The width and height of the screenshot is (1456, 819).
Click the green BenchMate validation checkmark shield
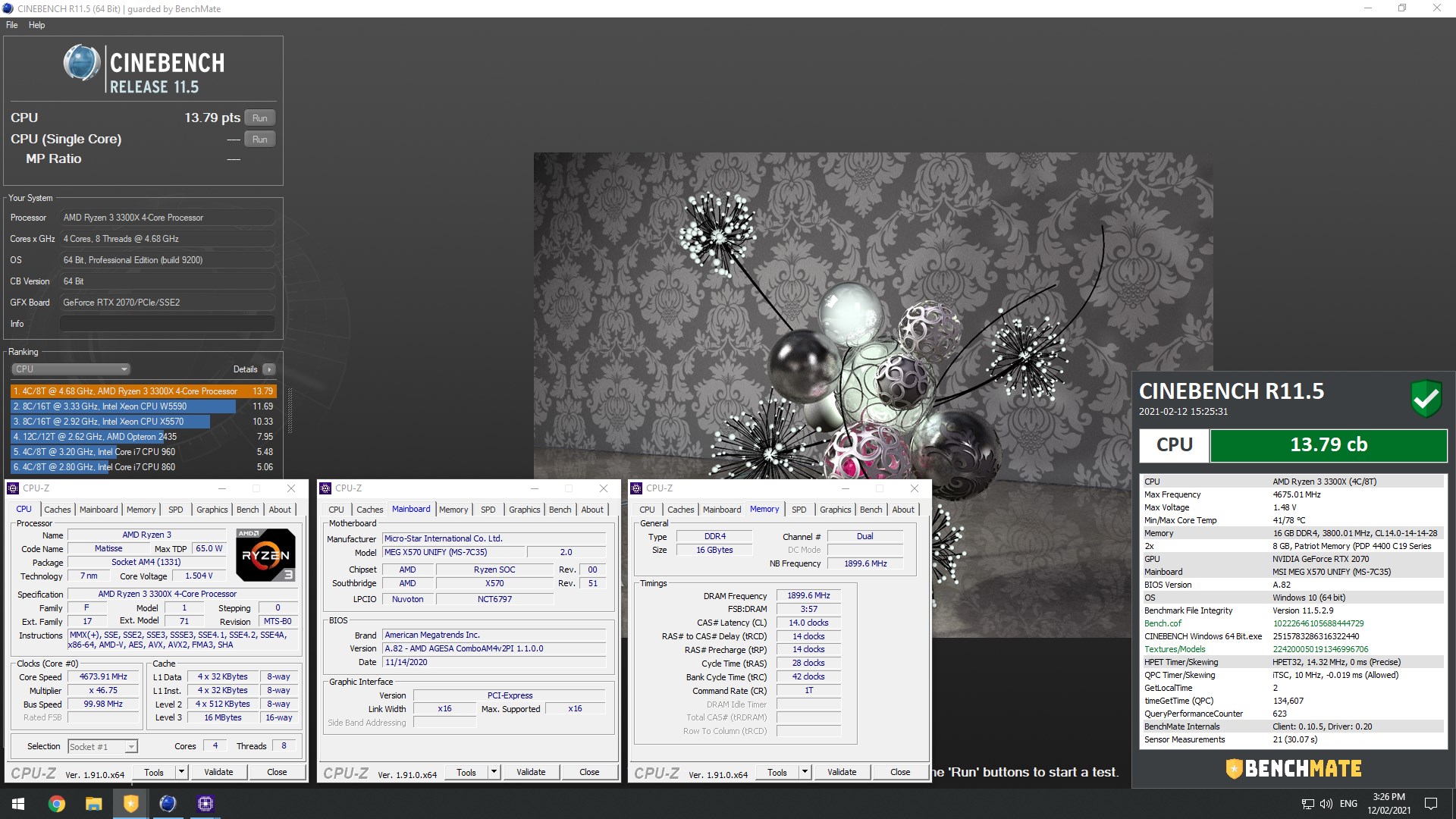[1426, 398]
